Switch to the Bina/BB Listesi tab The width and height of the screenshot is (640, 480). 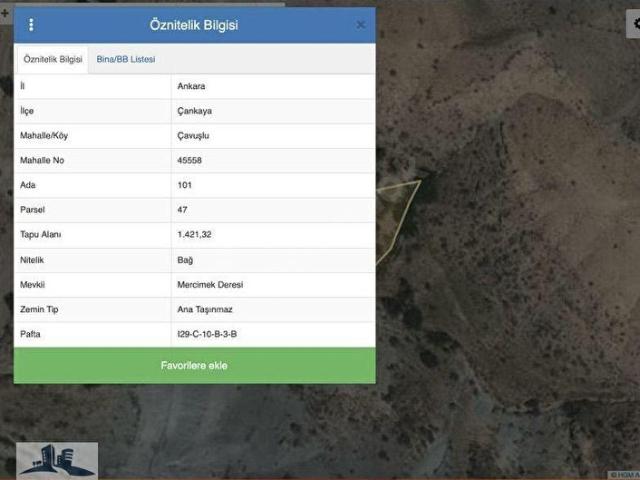126,60
